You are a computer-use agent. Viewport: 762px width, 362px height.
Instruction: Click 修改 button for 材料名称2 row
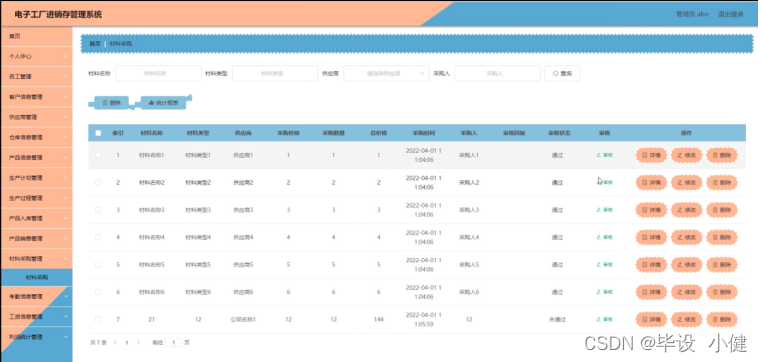click(687, 183)
